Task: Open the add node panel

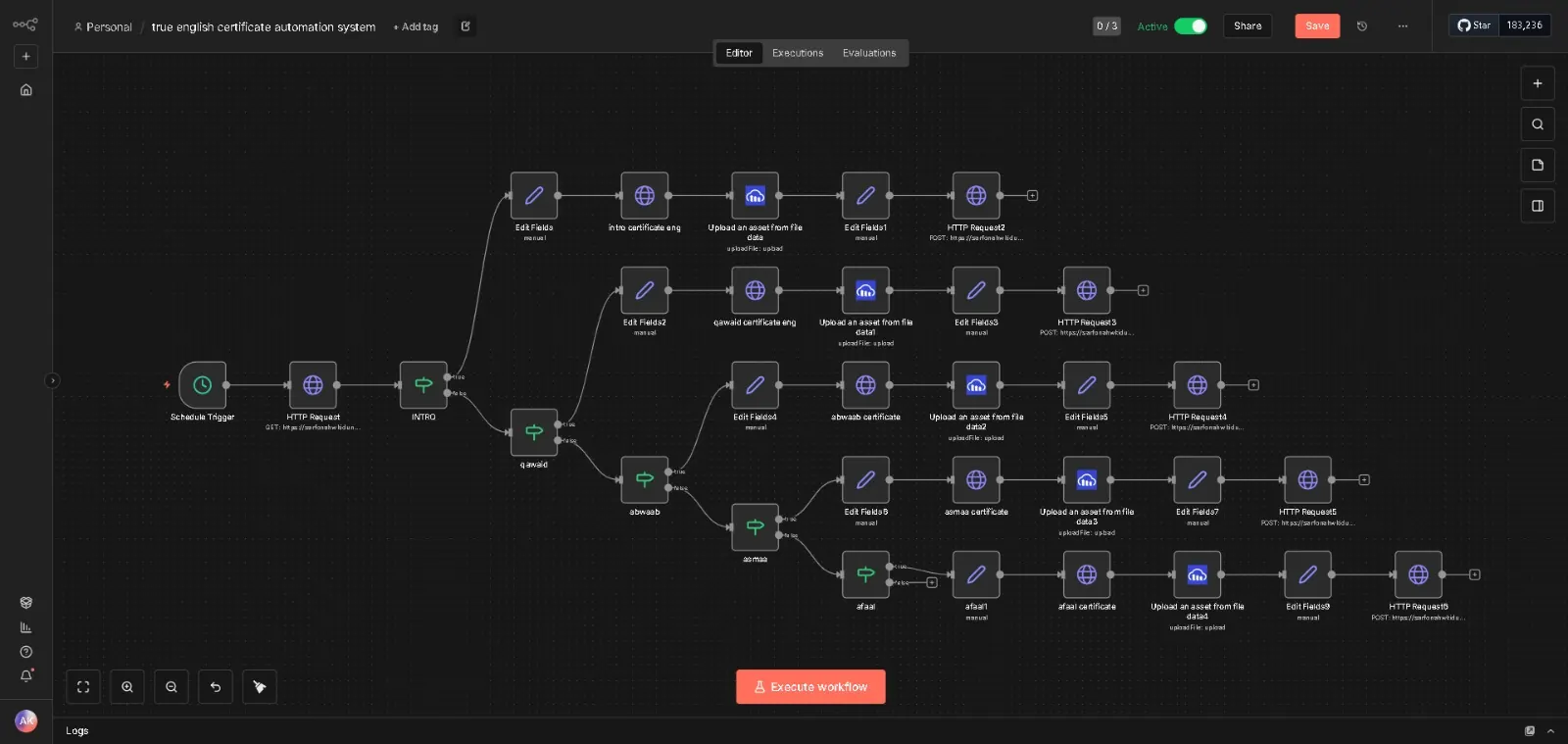Action: (1538, 83)
